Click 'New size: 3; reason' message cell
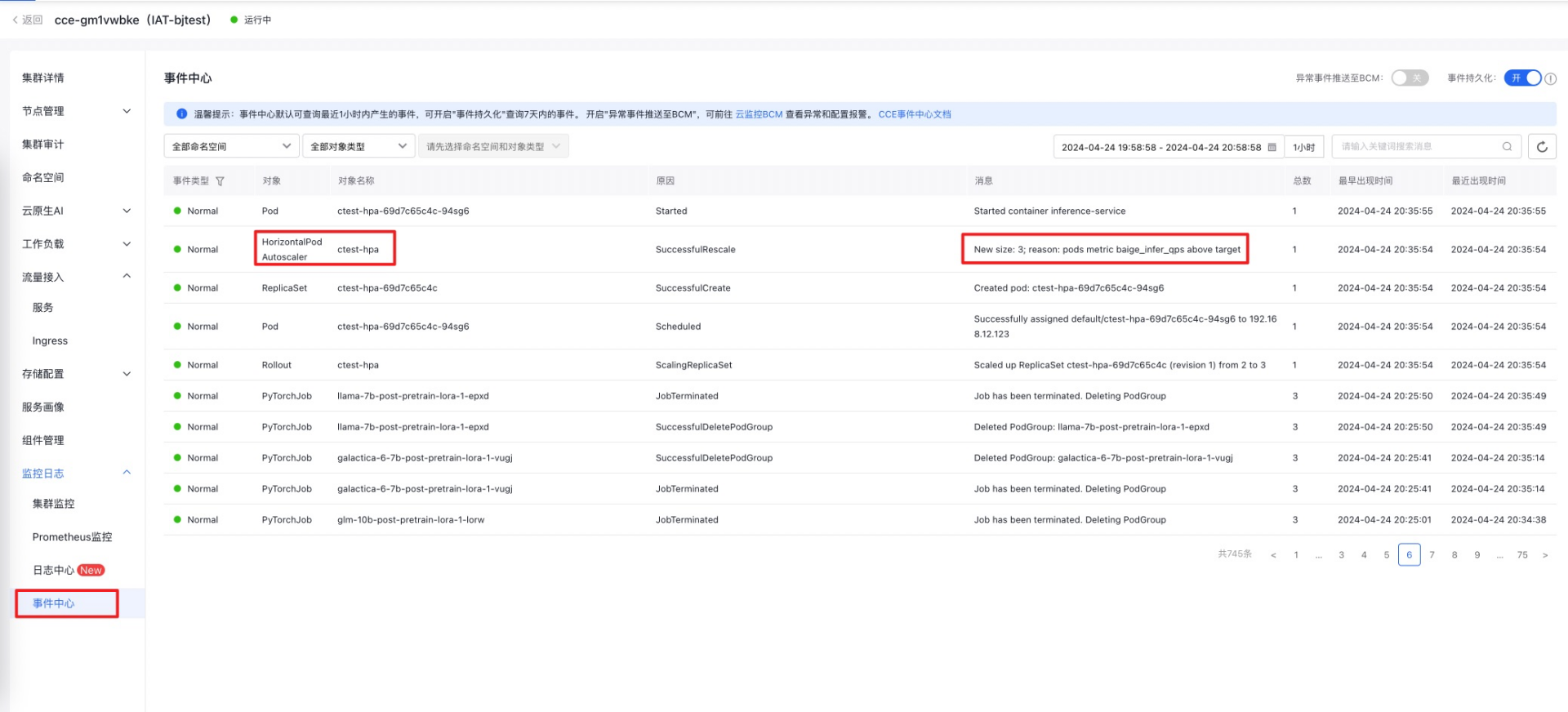The image size is (1568, 712). click(x=1107, y=250)
